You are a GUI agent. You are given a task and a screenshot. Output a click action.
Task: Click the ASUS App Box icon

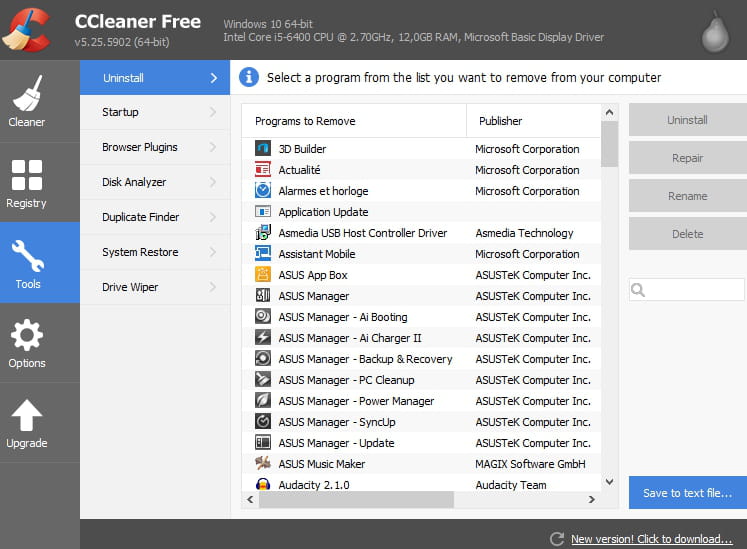[x=262, y=274]
